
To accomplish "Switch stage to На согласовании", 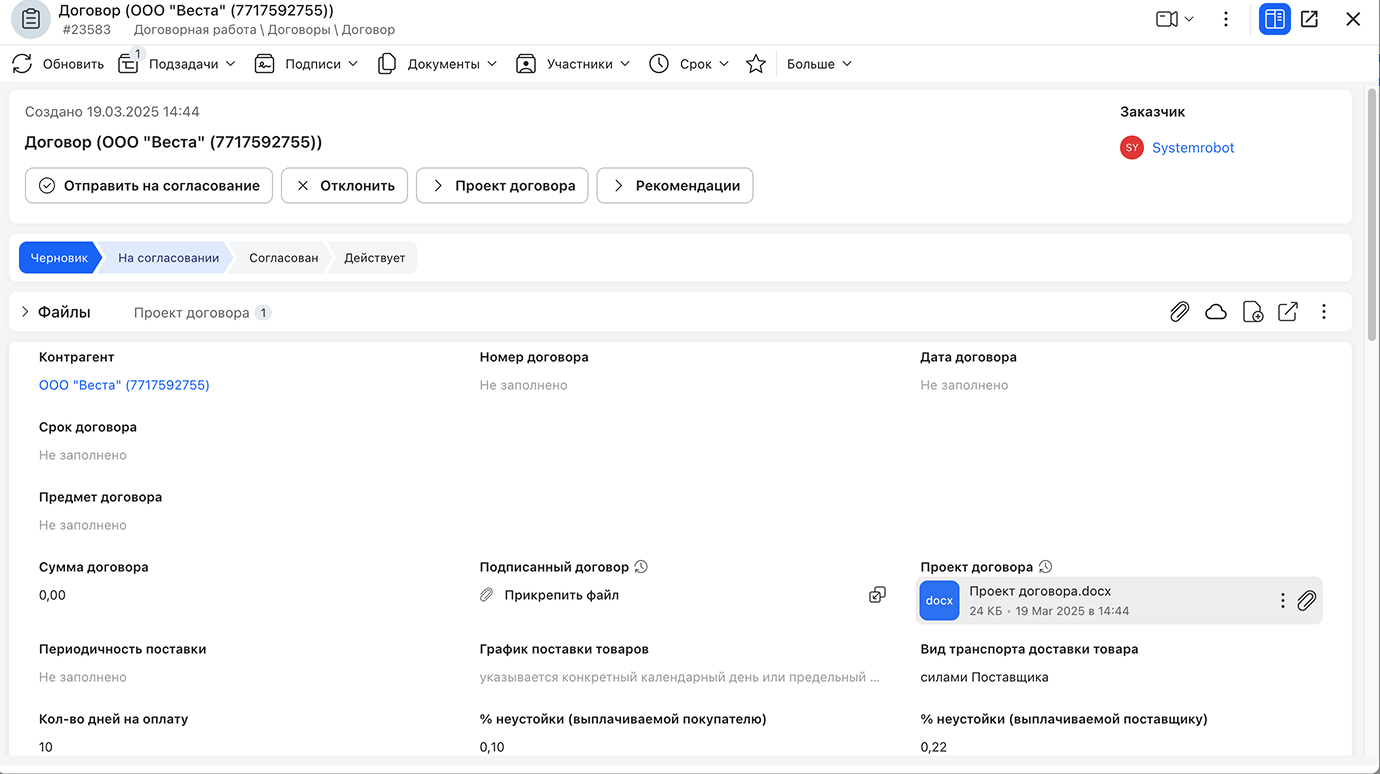I will click(x=168, y=257).
